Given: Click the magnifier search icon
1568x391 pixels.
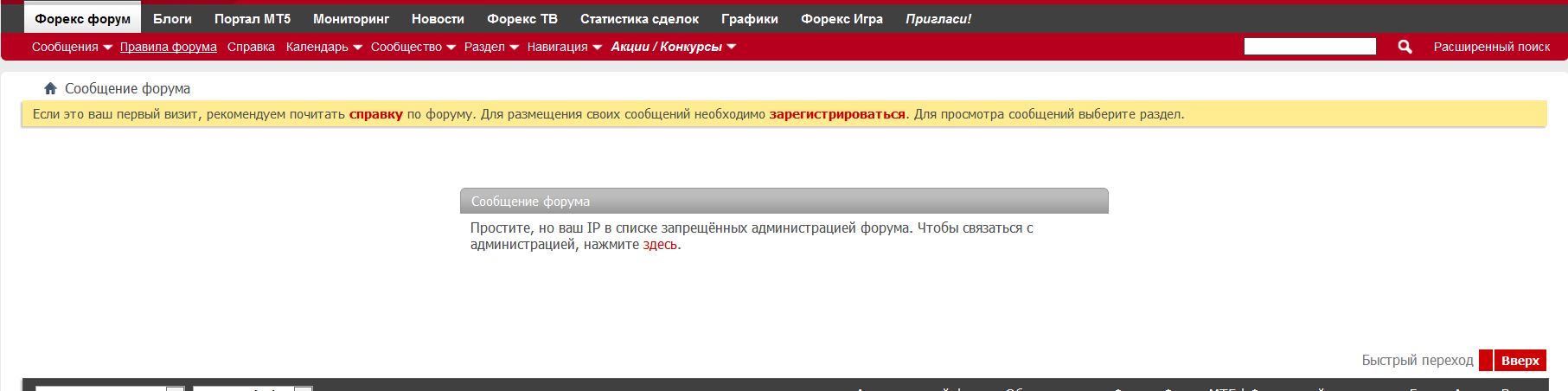Looking at the screenshot, I should click(1405, 47).
